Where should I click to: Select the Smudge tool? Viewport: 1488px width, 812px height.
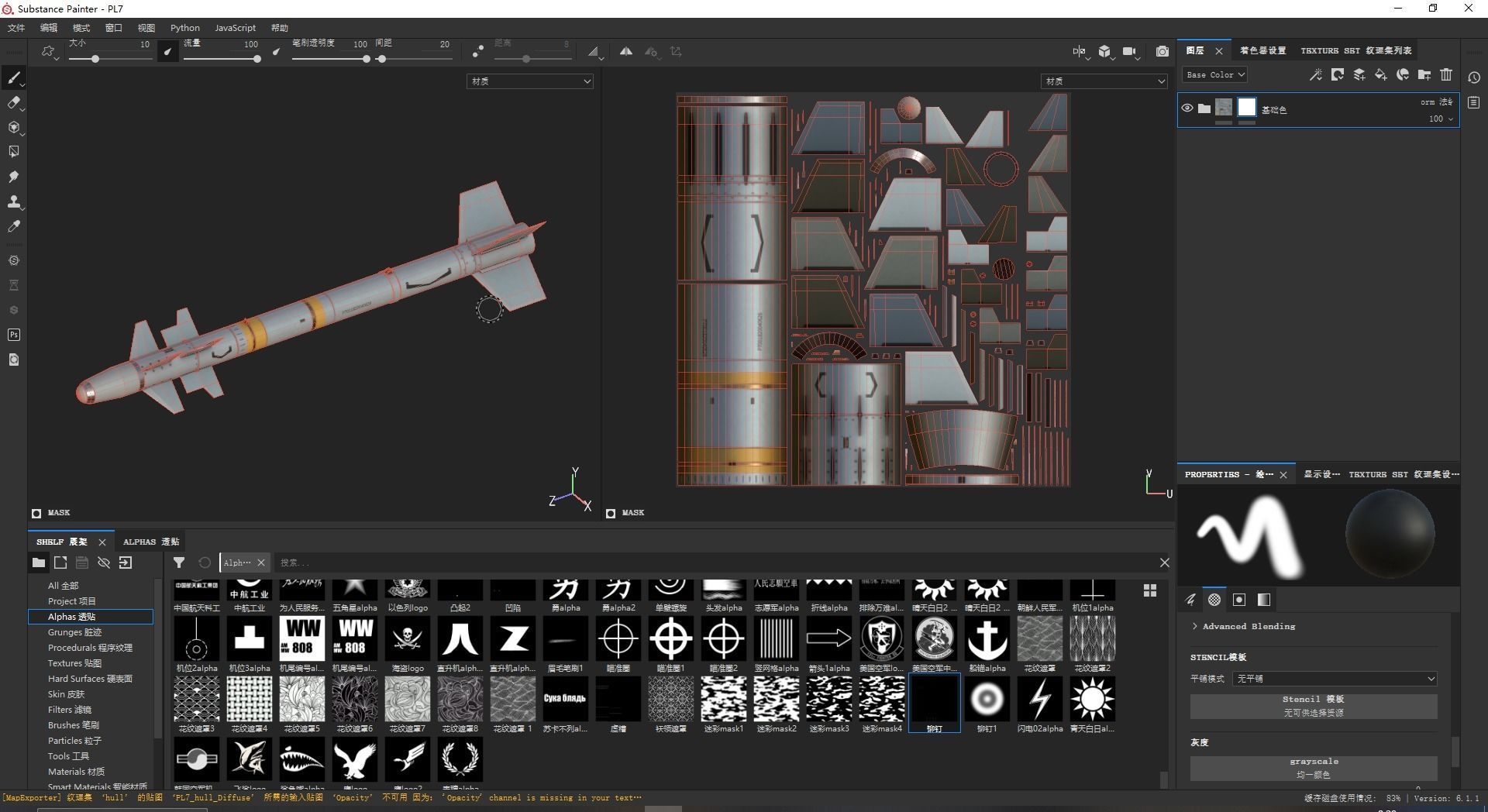pos(14,177)
